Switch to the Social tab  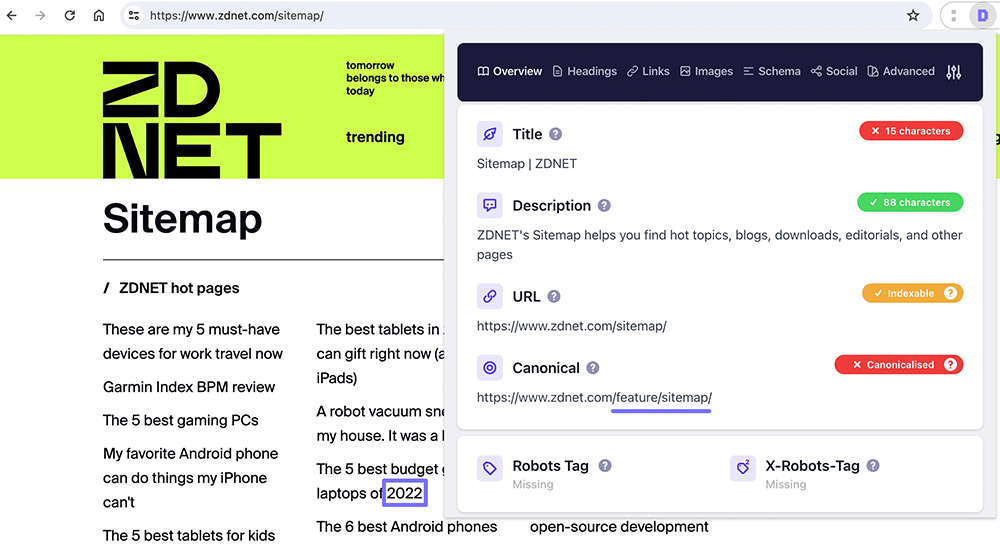pyautogui.click(x=834, y=71)
